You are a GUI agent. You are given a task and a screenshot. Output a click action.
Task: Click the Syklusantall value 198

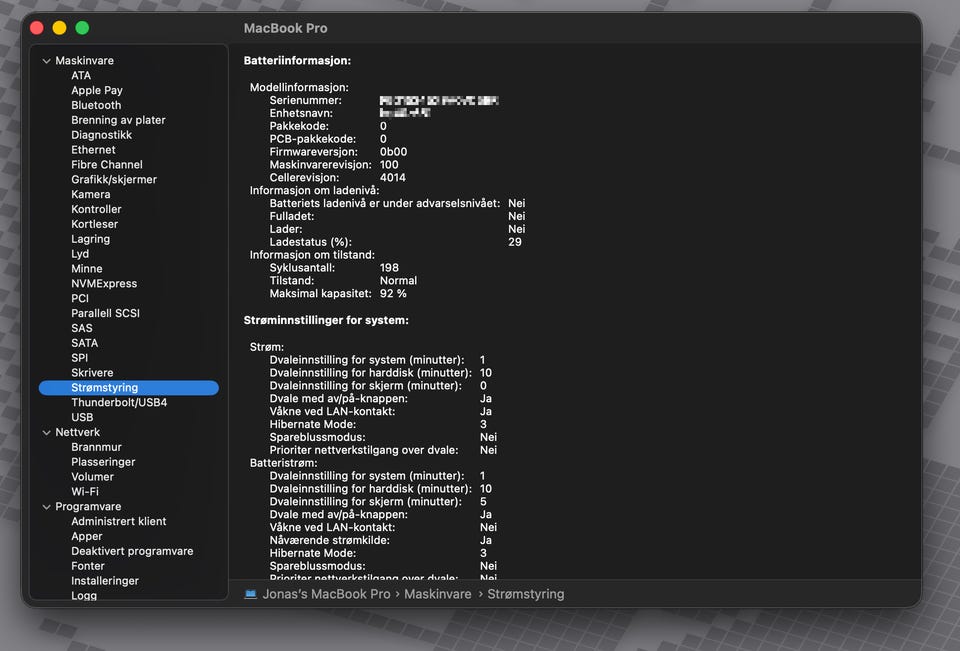tap(389, 268)
